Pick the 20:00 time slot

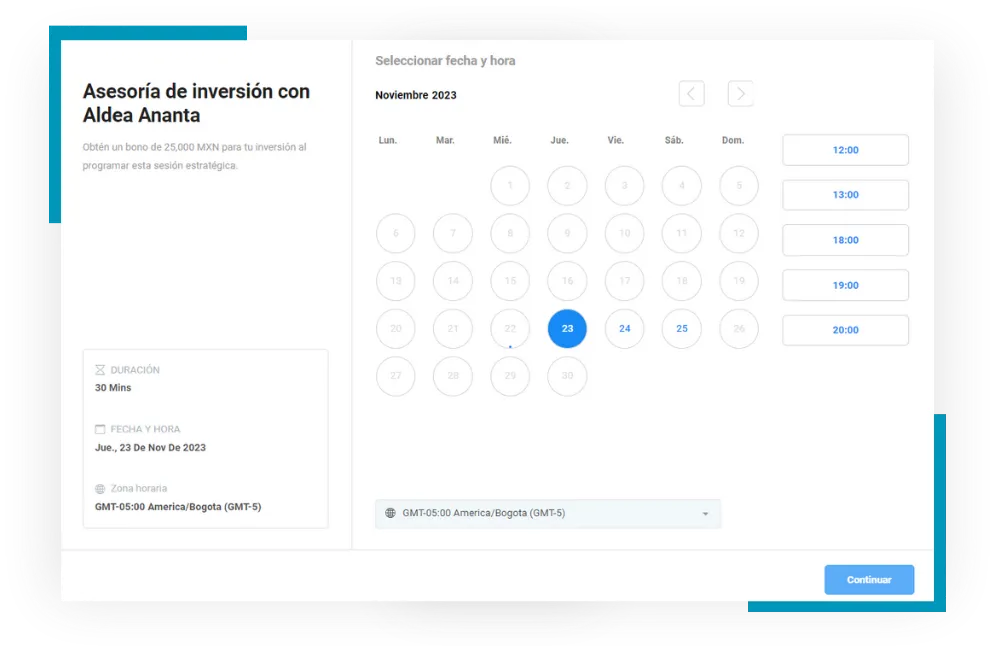coord(845,330)
